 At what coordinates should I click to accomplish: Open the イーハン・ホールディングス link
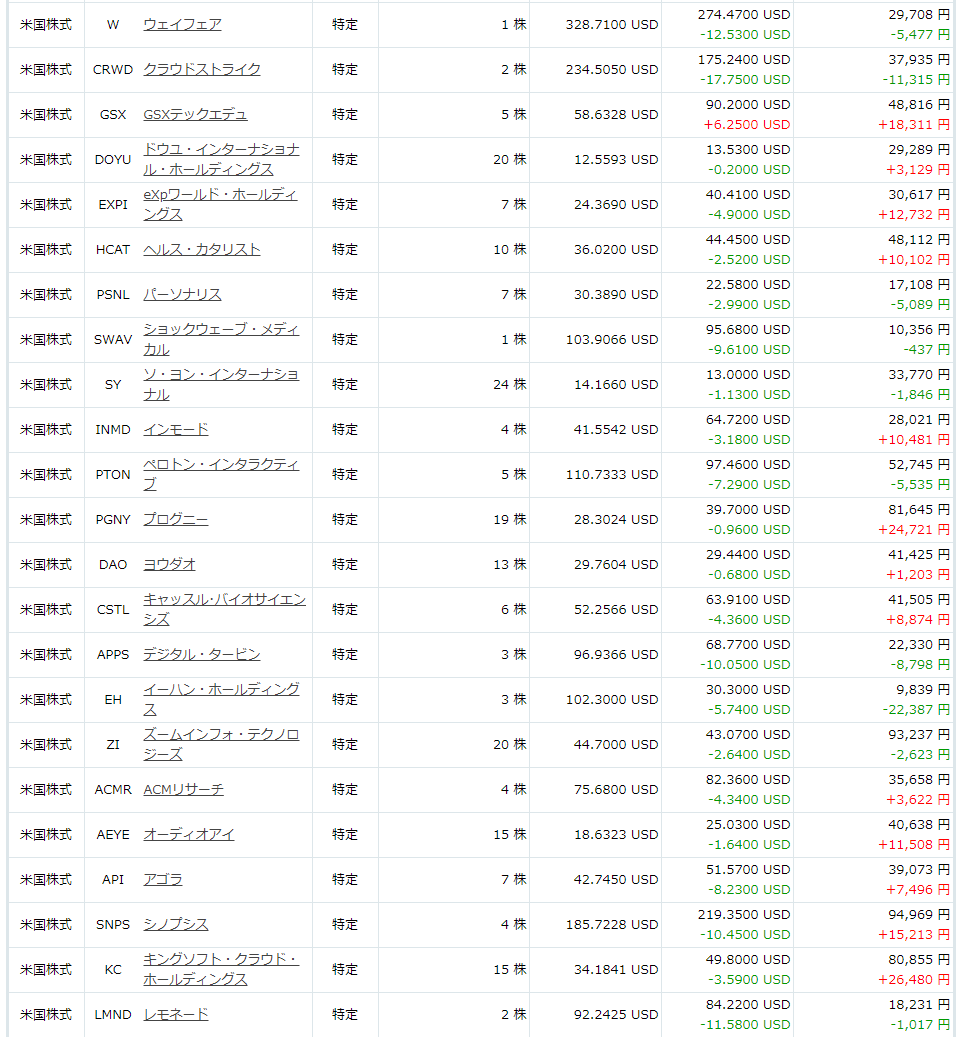(221, 699)
